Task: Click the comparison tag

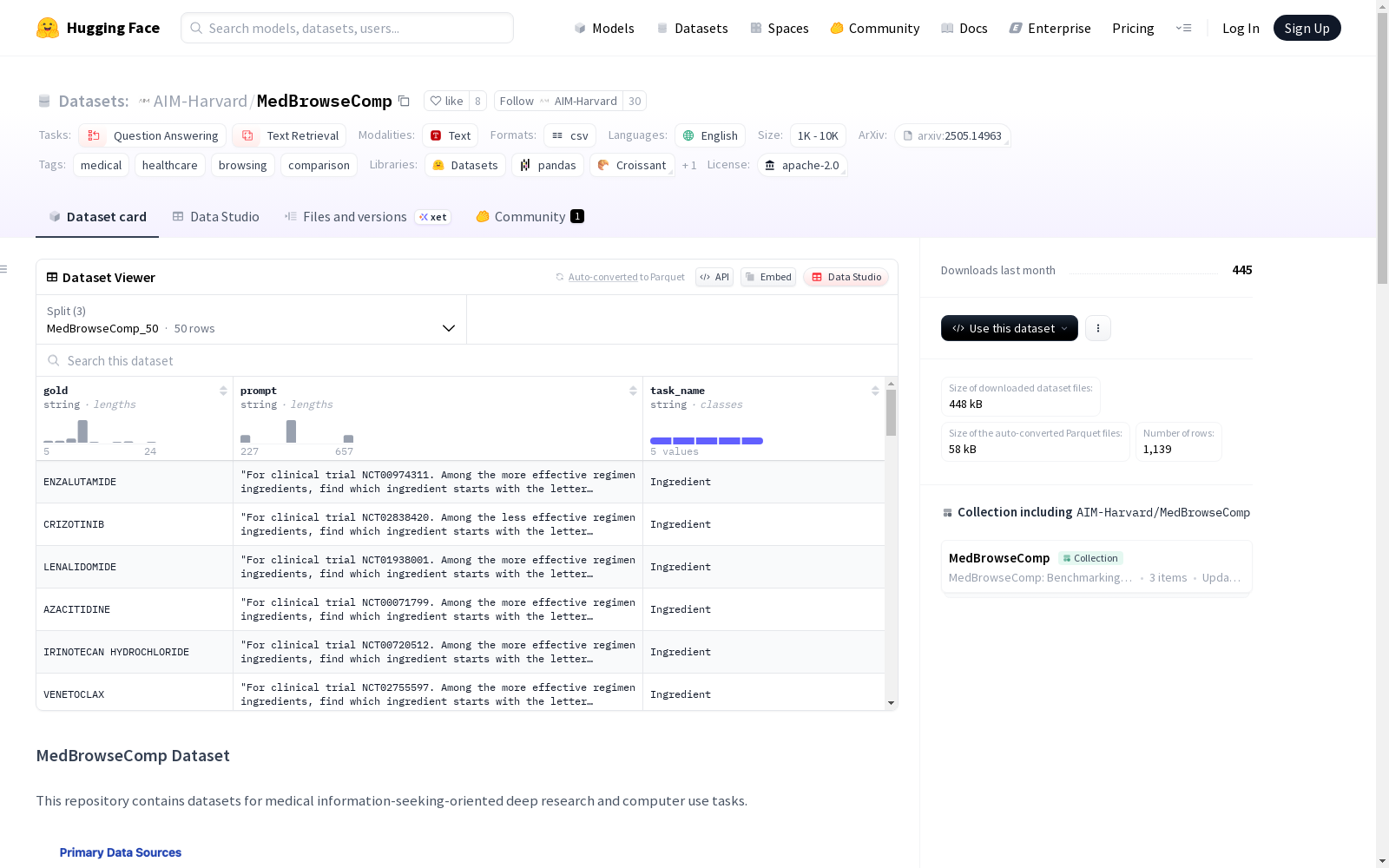Action: click(x=319, y=165)
